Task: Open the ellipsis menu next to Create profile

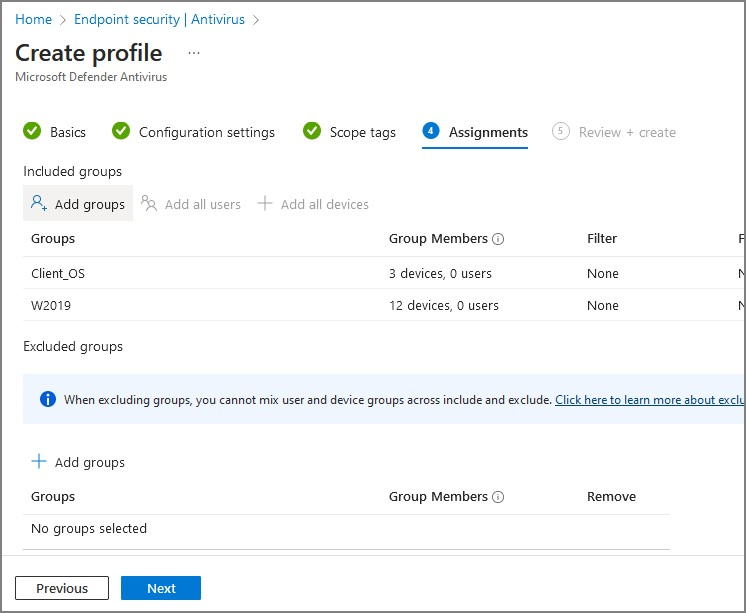Action: coord(194,53)
